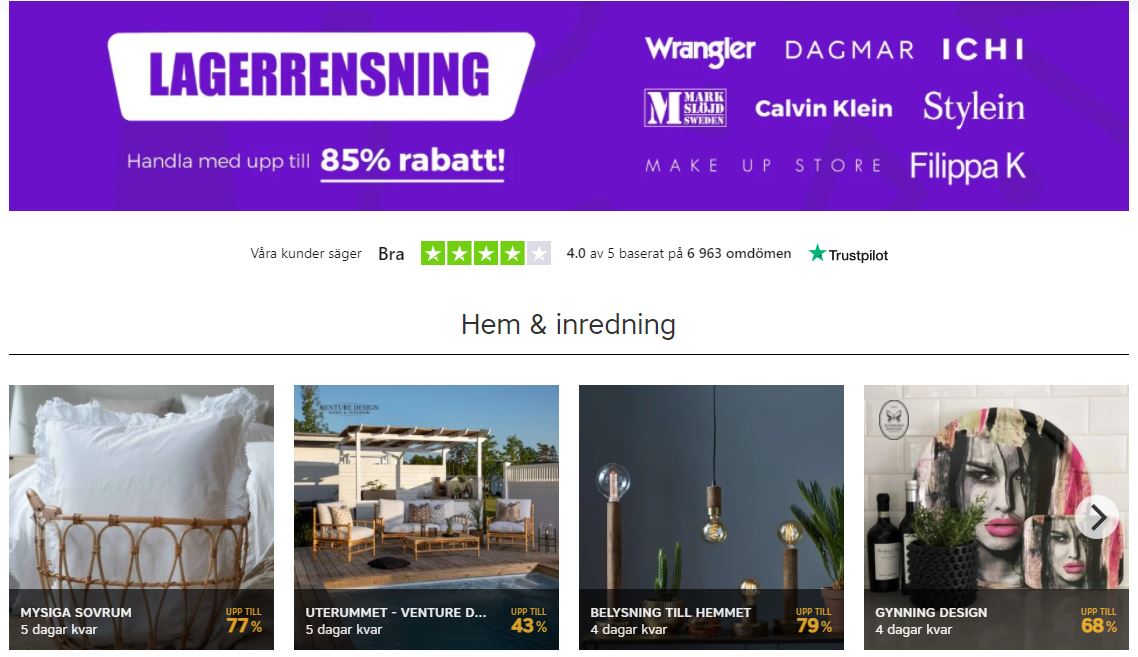This screenshot has height=657, width=1138.
Task: Click the Calvin Klein logo
Action: coord(824,108)
